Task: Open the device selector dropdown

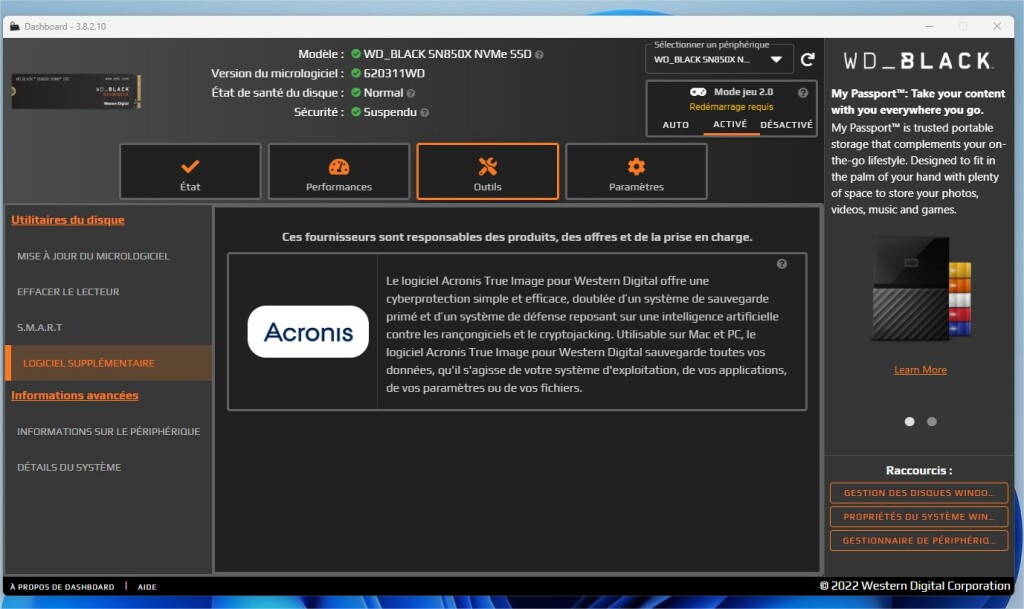Action: 719,59
